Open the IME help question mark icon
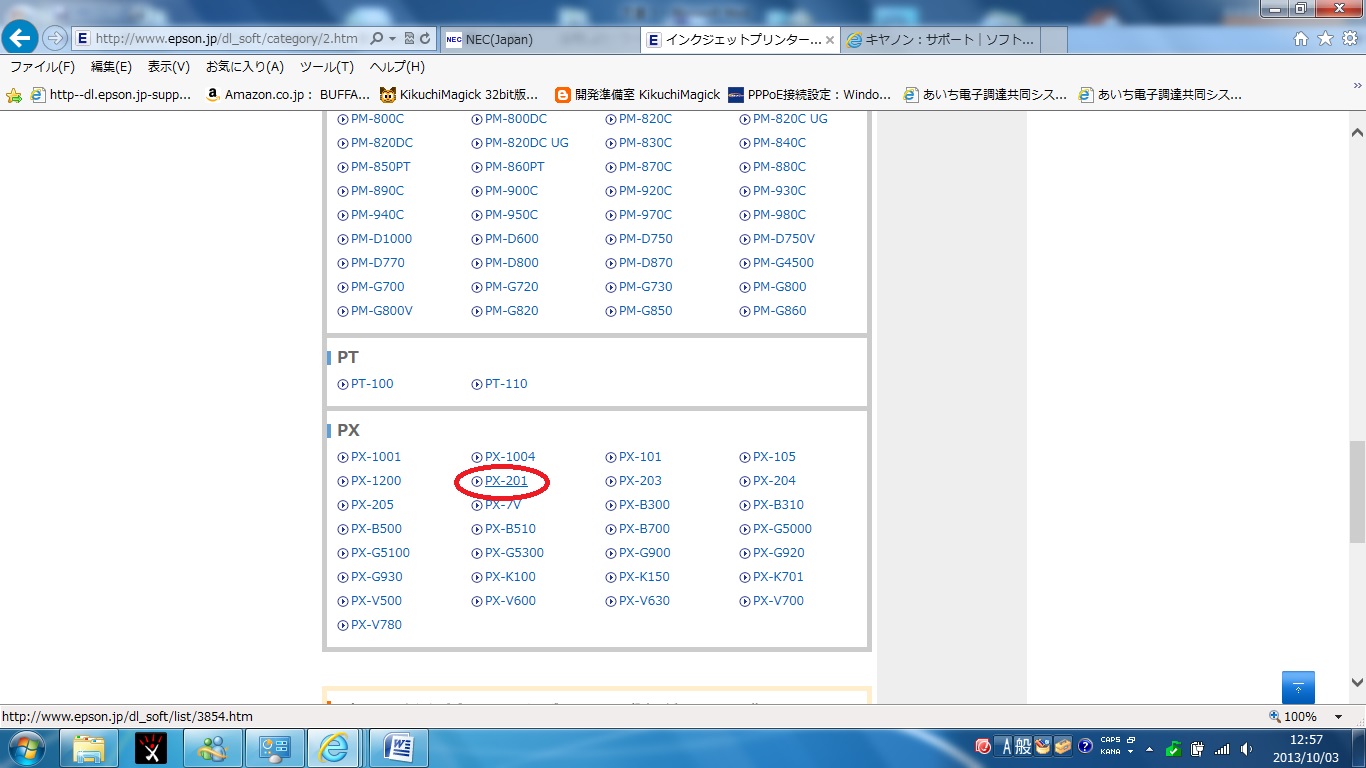The width and height of the screenshot is (1366, 768). pyautogui.click(x=1084, y=746)
